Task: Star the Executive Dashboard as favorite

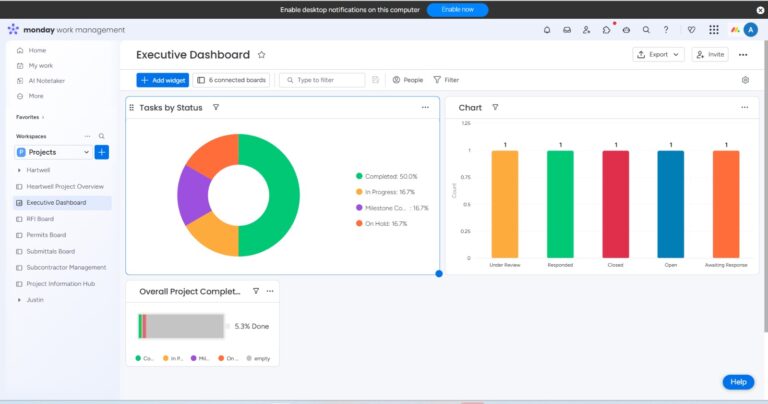Action: (262, 55)
